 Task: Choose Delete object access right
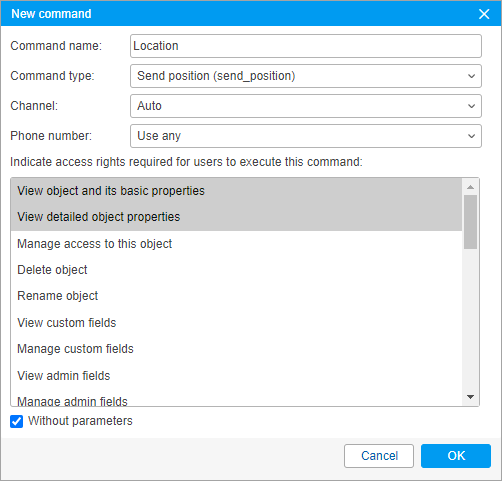pos(236,270)
